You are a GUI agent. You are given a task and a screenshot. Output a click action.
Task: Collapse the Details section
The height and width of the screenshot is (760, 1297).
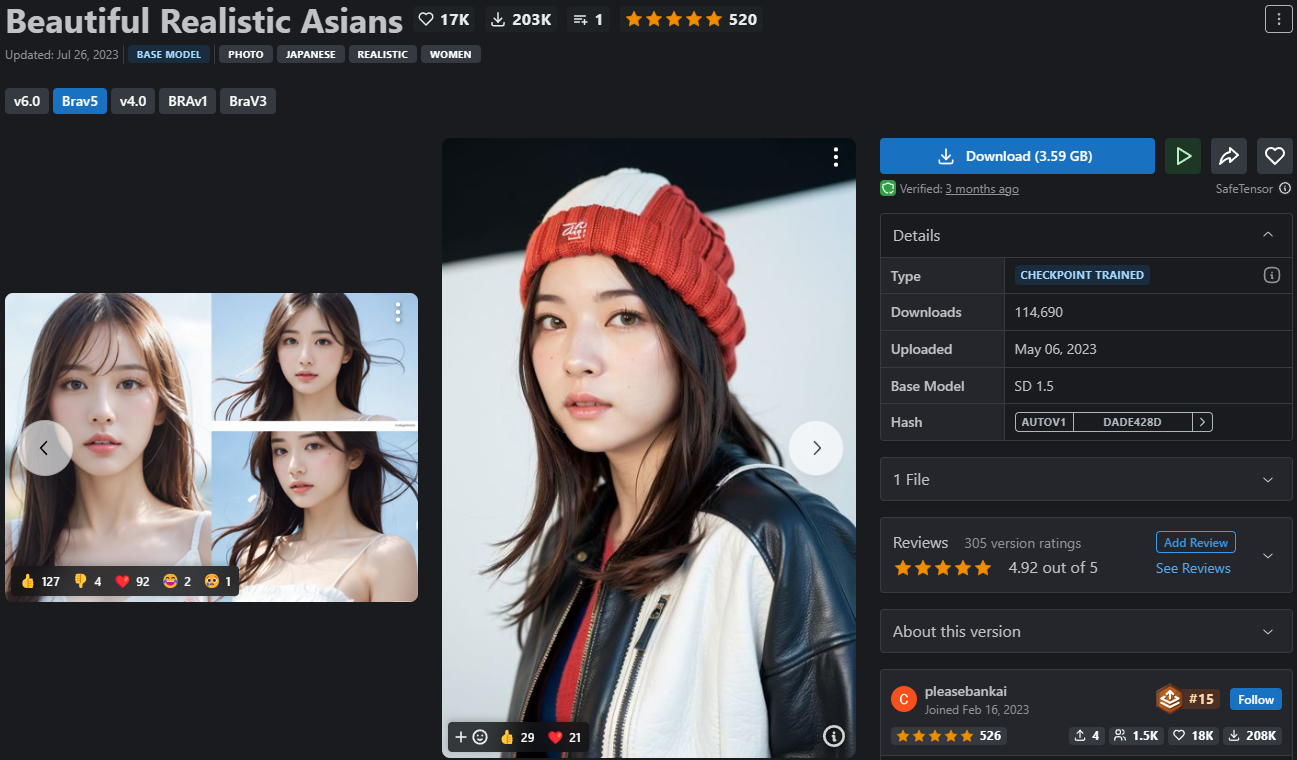pos(1268,235)
